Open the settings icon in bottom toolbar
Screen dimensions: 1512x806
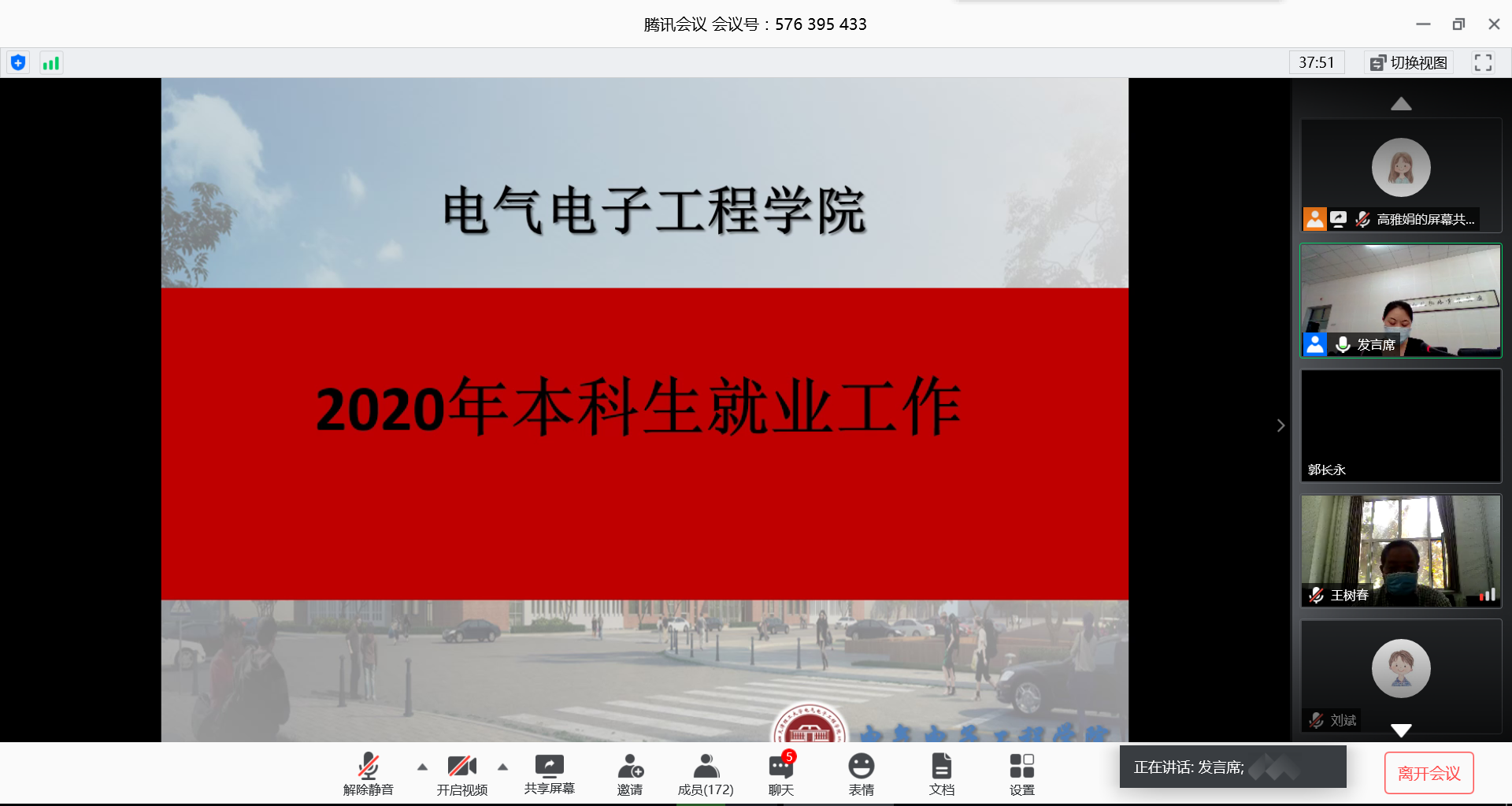[x=1021, y=774]
